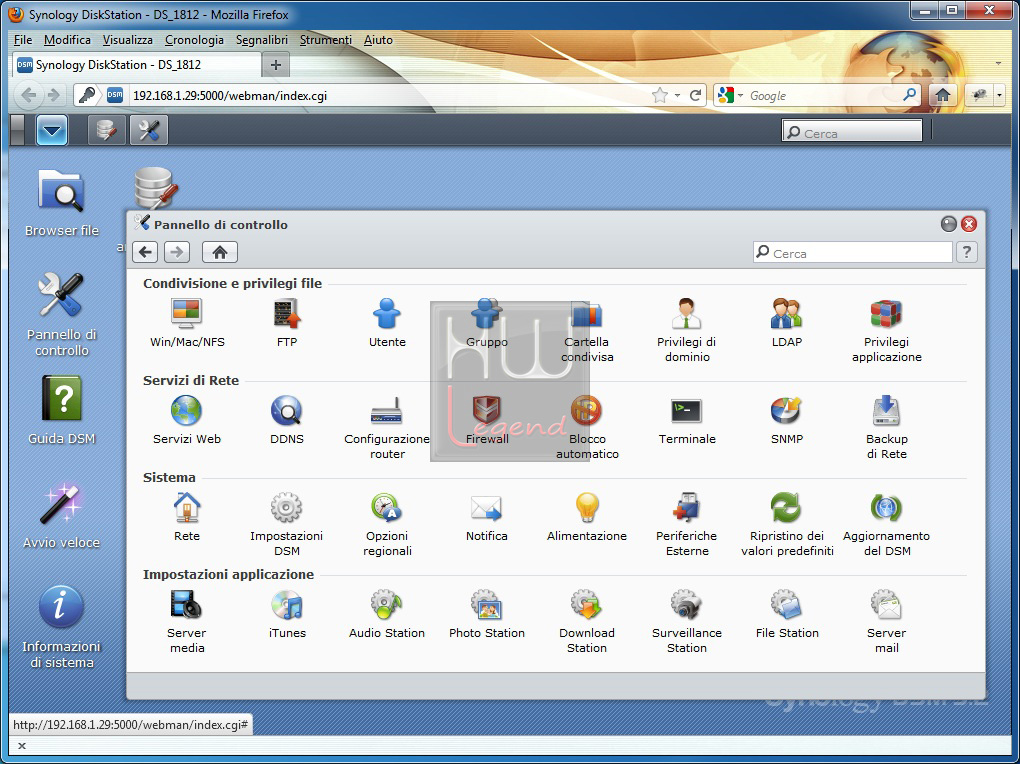Click the Firefox address bar URL
1020x764 pixels.
[230, 96]
